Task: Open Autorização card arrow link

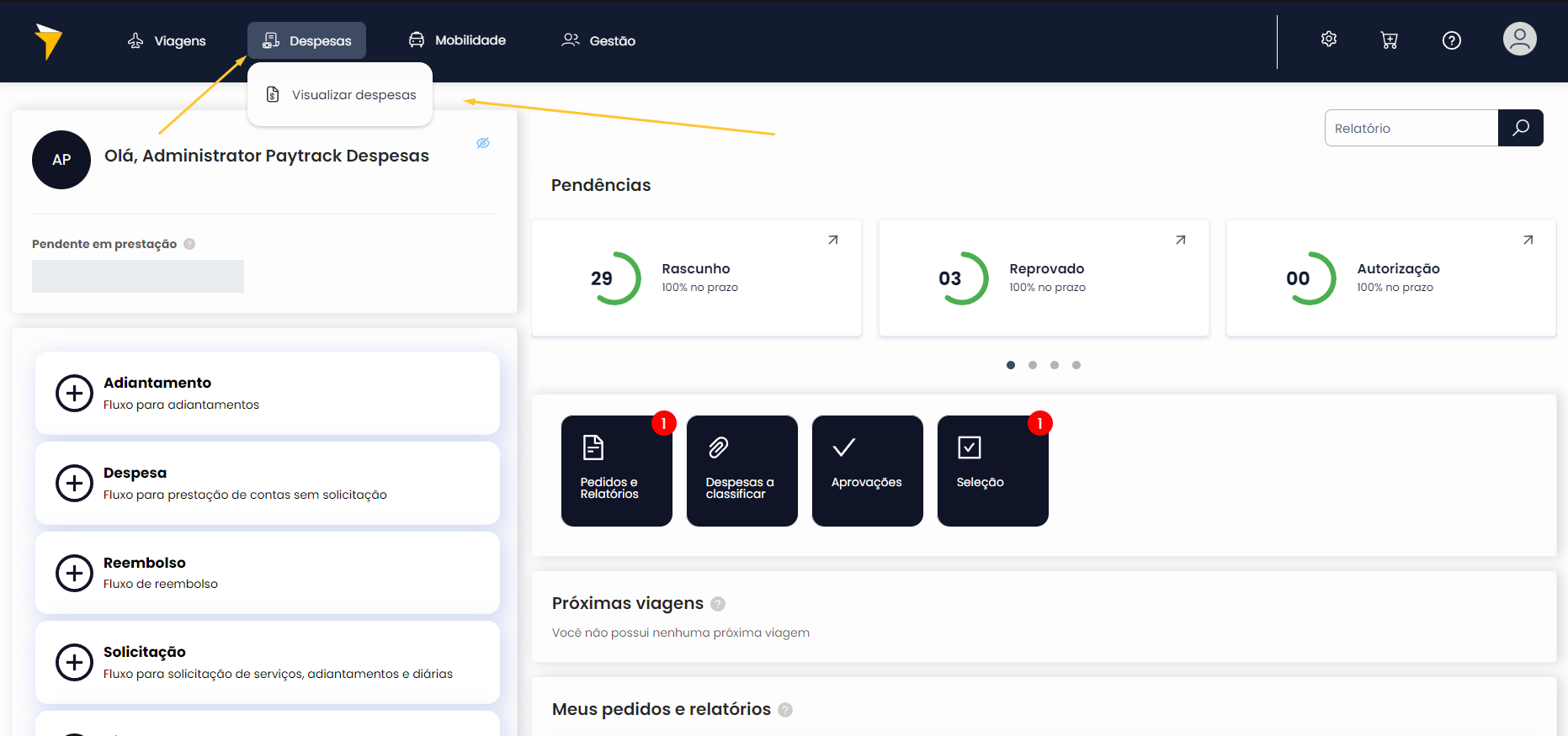Action: pyautogui.click(x=1528, y=240)
